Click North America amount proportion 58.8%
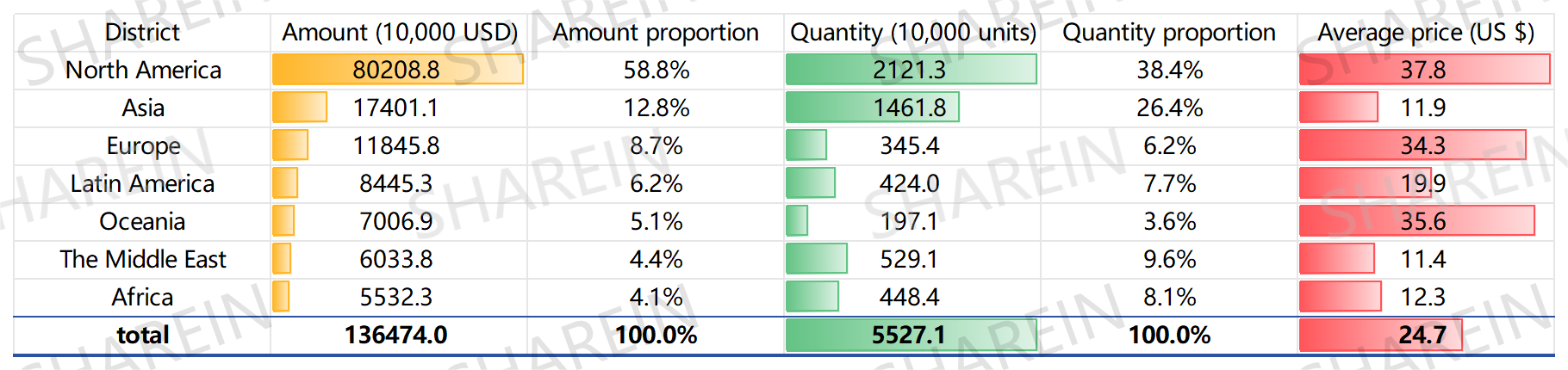 (656, 71)
